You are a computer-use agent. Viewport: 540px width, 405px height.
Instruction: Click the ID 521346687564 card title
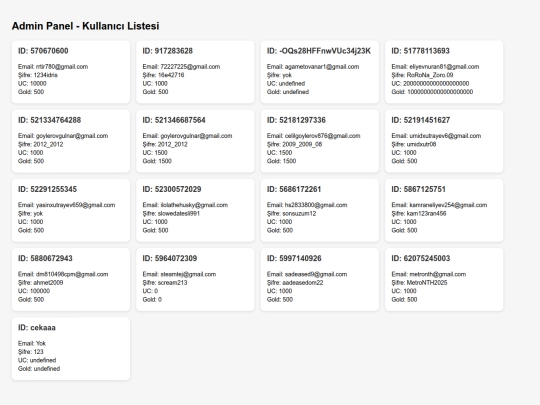174,120
